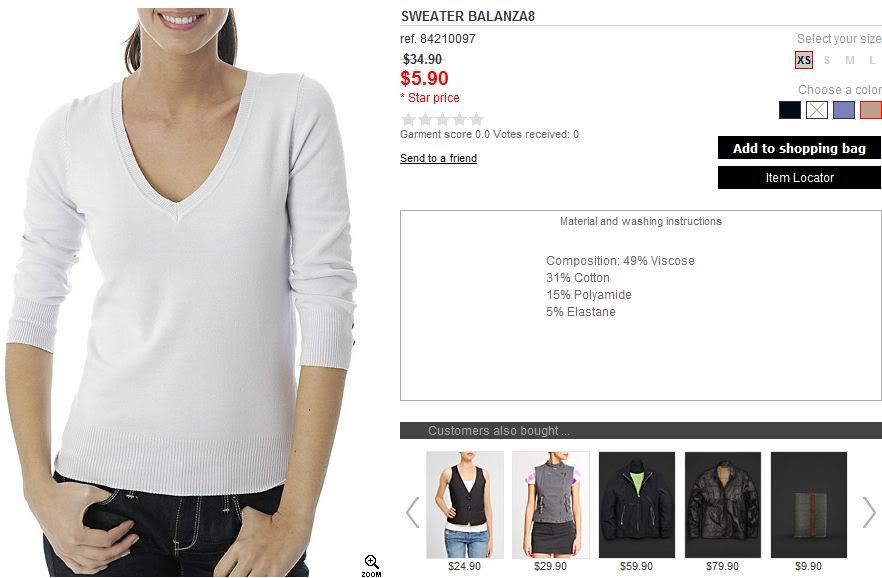Rate the garment with the first star
The image size is (882, 578).
click(x=408, y=119)
